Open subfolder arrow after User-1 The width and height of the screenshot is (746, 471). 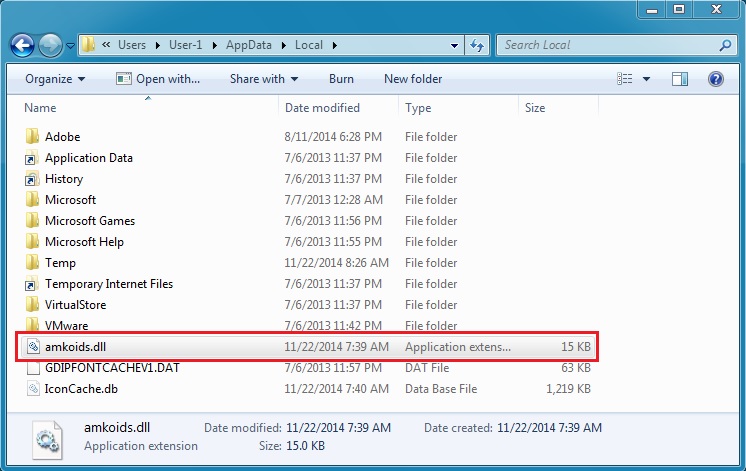pyautogui.click(x=215, y=45)
